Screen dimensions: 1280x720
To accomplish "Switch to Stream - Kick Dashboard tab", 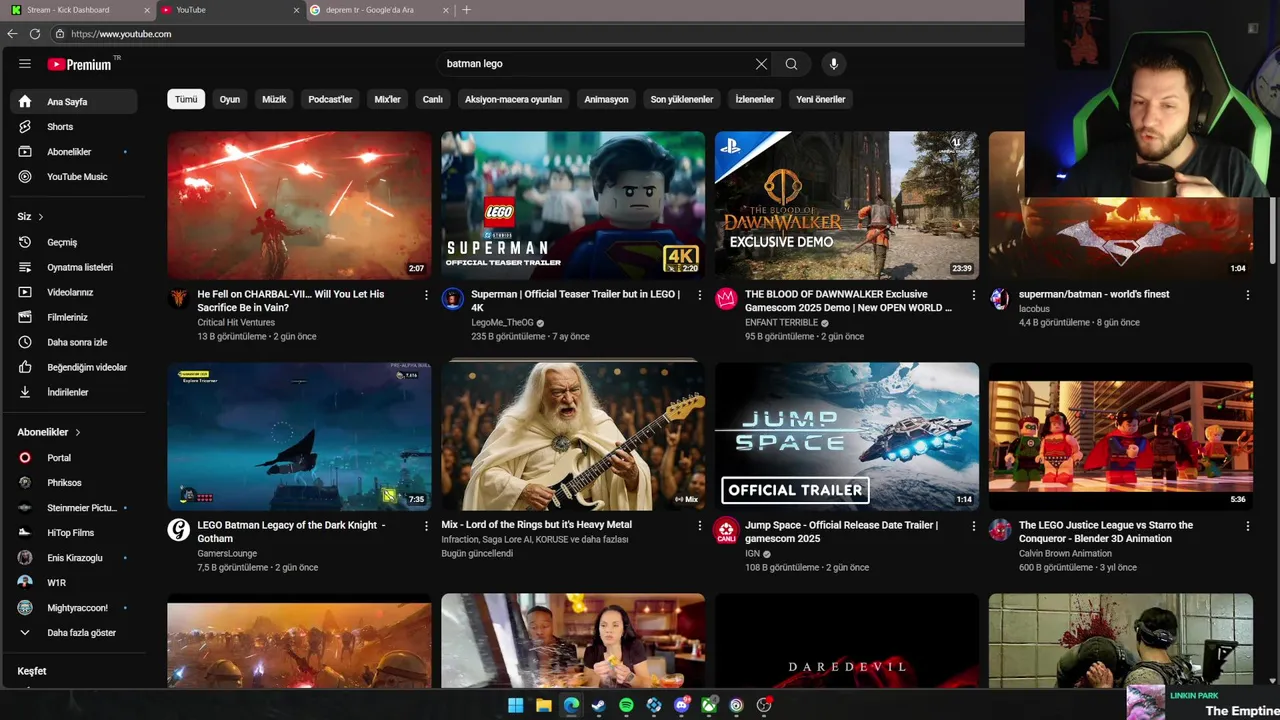I will coord(78,10).
